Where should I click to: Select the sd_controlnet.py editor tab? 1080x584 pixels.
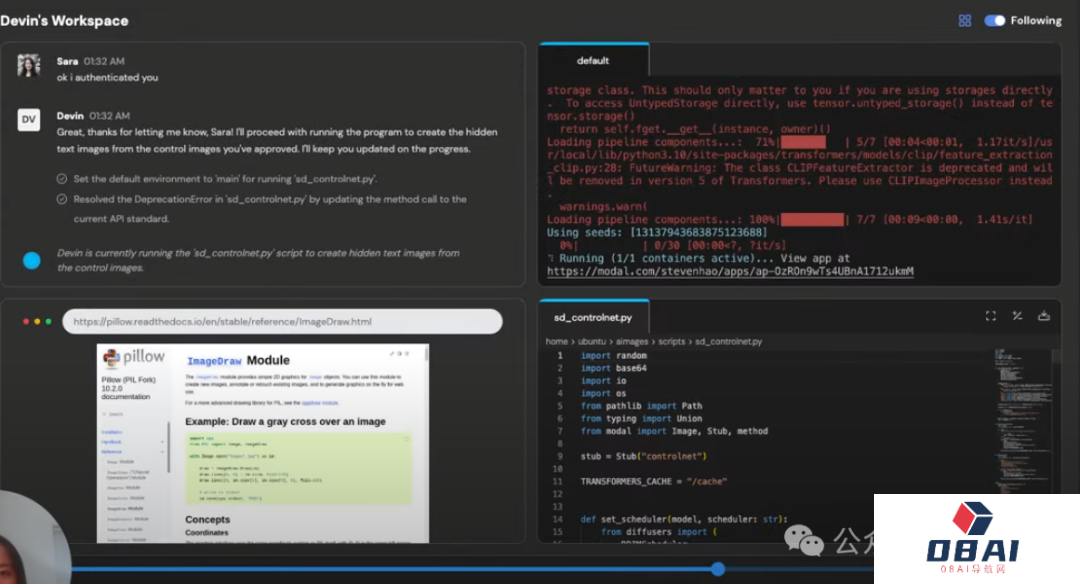593,317
